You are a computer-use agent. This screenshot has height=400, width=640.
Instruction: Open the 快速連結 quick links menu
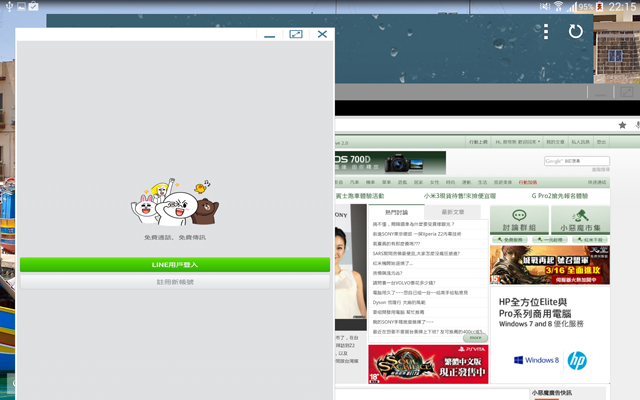597,182
